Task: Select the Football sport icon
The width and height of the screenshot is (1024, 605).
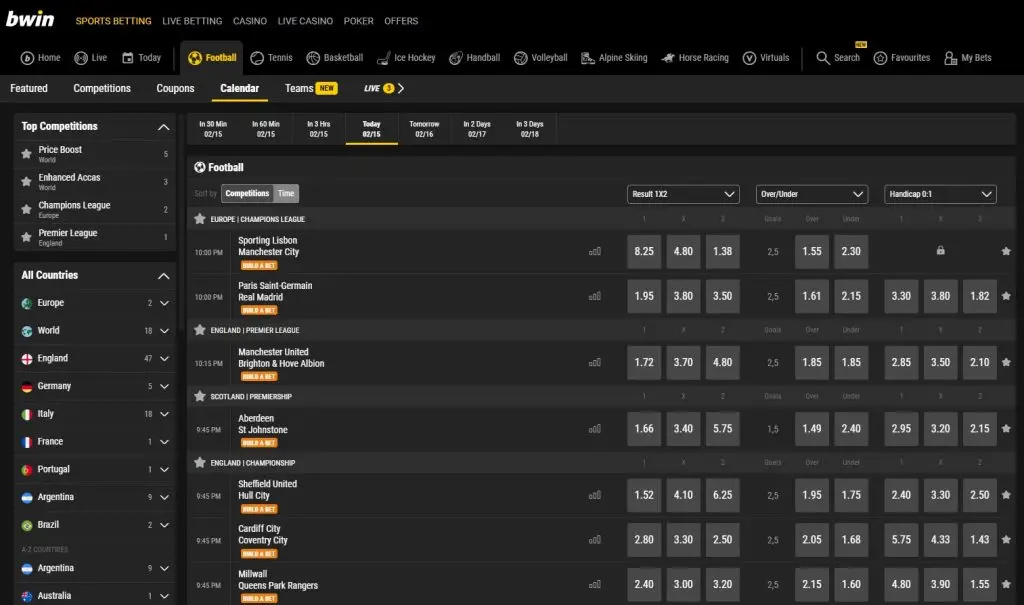Action: pyautogui.click(x=195, y=58)
